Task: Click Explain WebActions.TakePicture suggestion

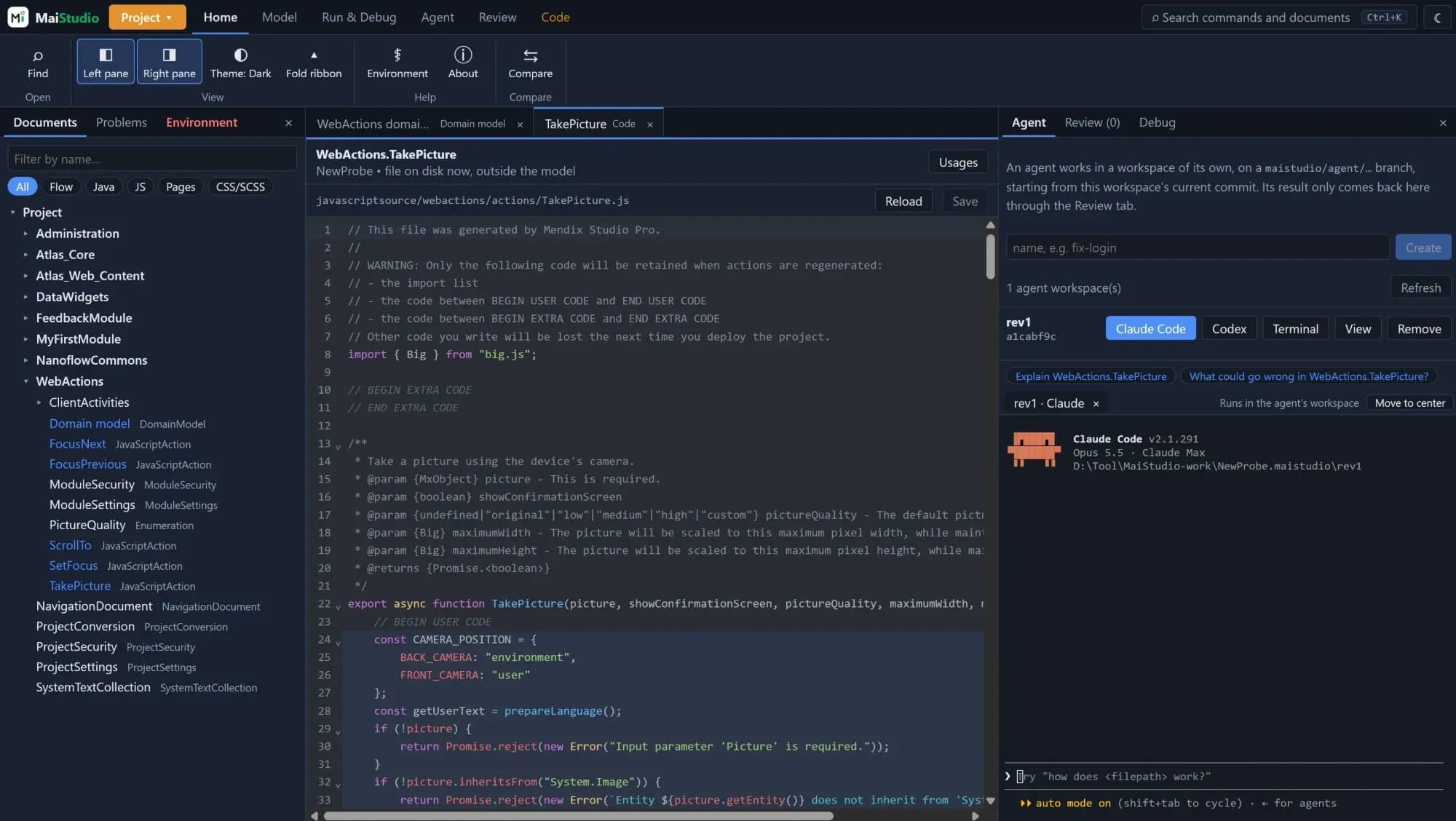Action: [1091, 376]
